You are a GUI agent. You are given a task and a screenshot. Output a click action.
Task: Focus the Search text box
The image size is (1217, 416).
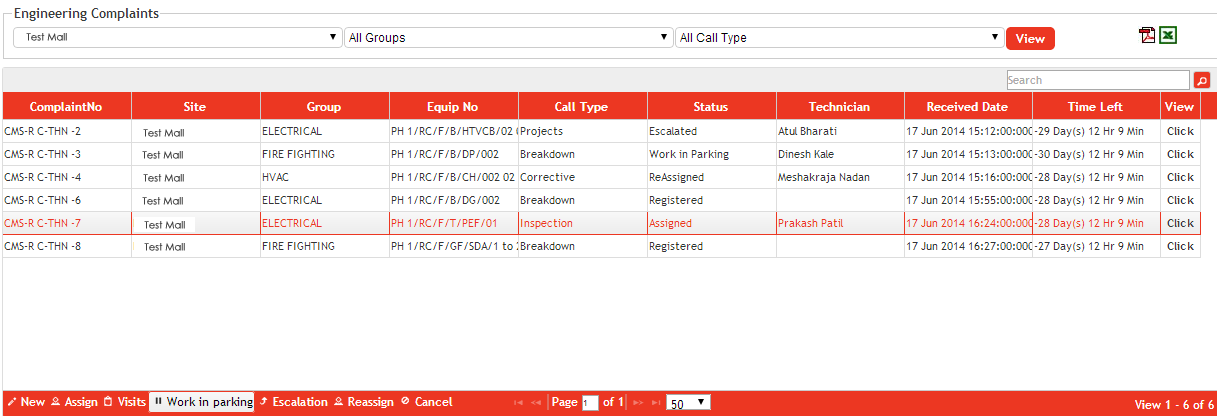1097,80
